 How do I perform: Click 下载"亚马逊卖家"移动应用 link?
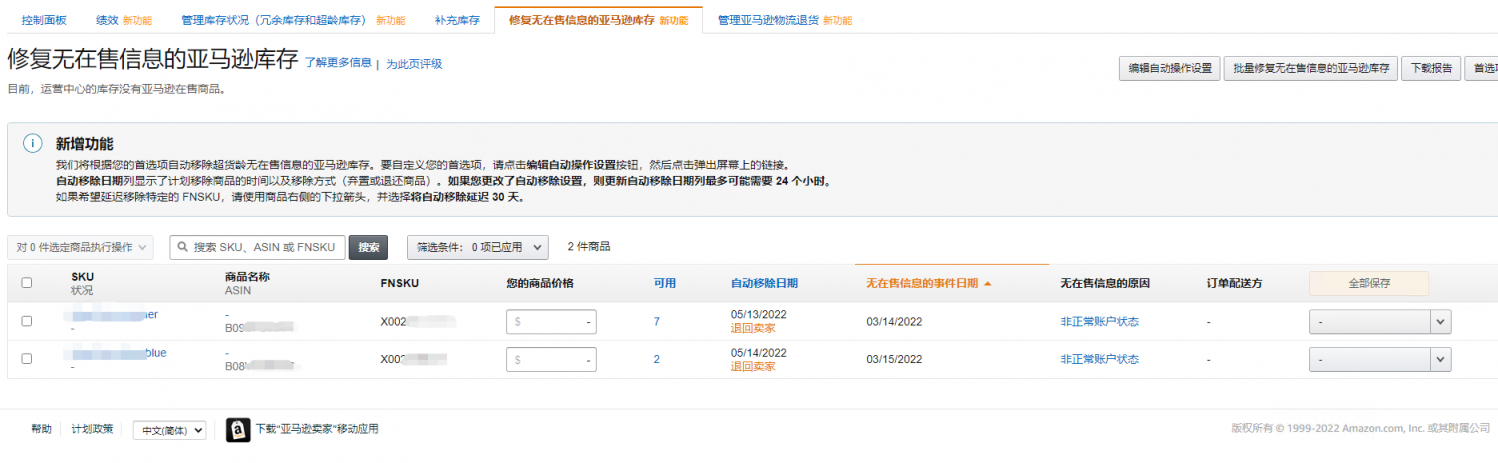tap(317, 429)
